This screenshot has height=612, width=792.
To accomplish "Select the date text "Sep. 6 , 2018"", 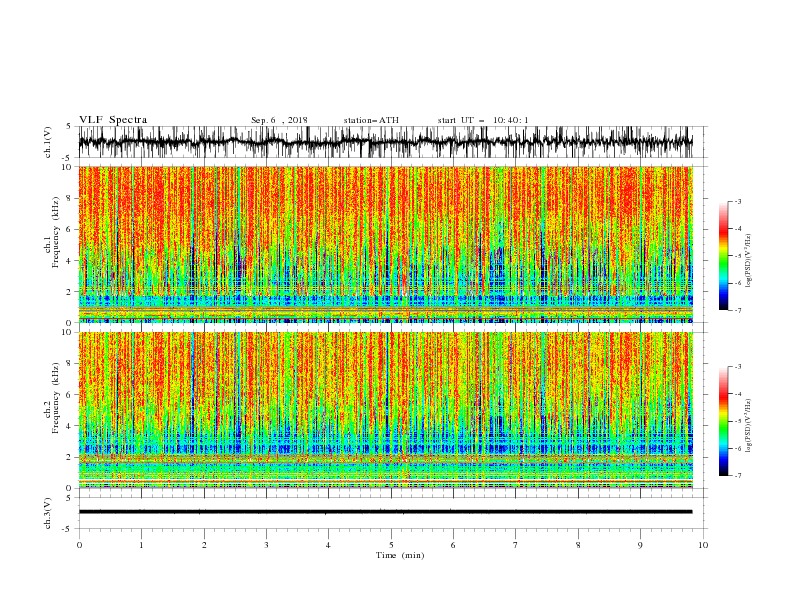I will 279,120.
